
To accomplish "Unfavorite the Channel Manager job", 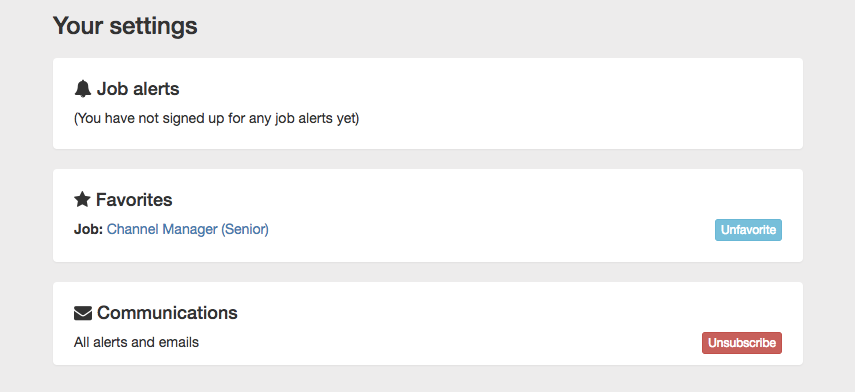I will [x=748, y=230].
